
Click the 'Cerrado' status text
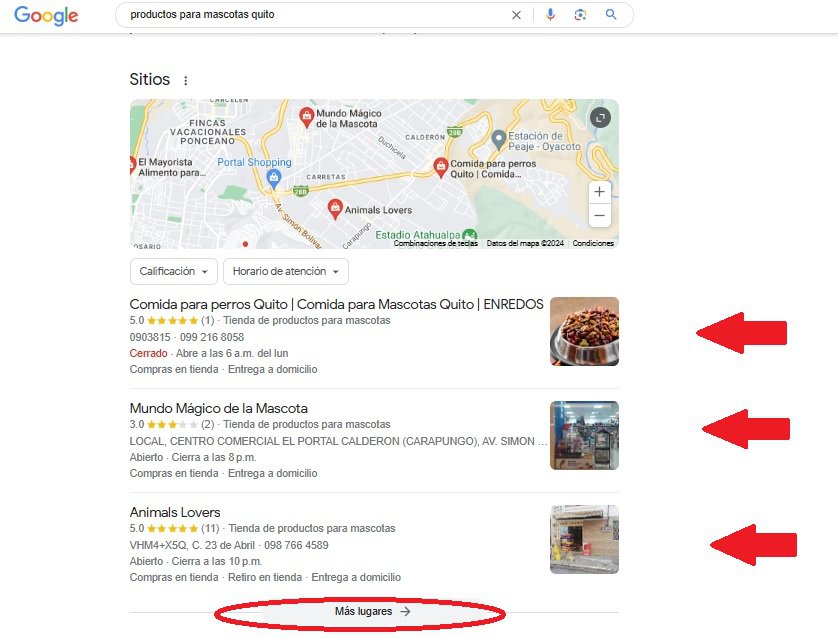148,353
